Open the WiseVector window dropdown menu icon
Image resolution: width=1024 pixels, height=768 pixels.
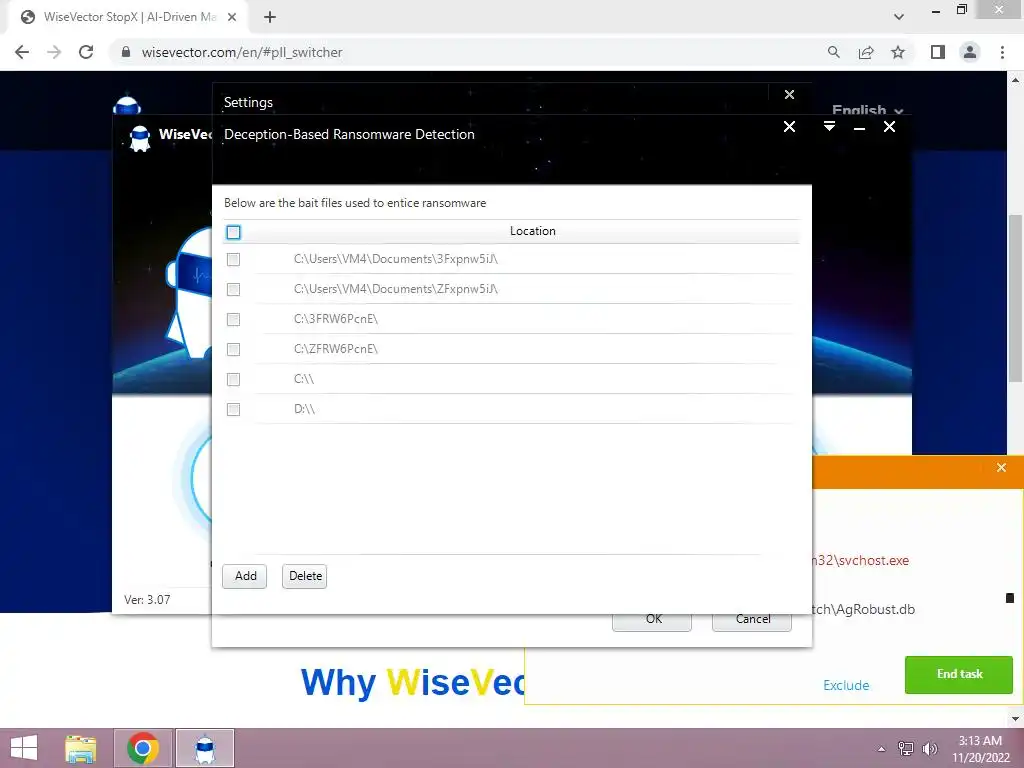(x=829, y=126)
